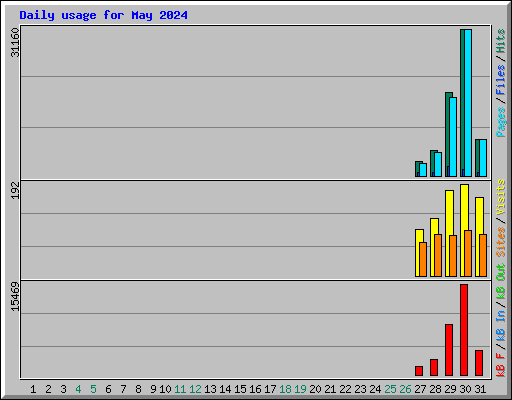Click the red kB bar for day 31
This screenshot has height=400, width=512.
point(479,363)
